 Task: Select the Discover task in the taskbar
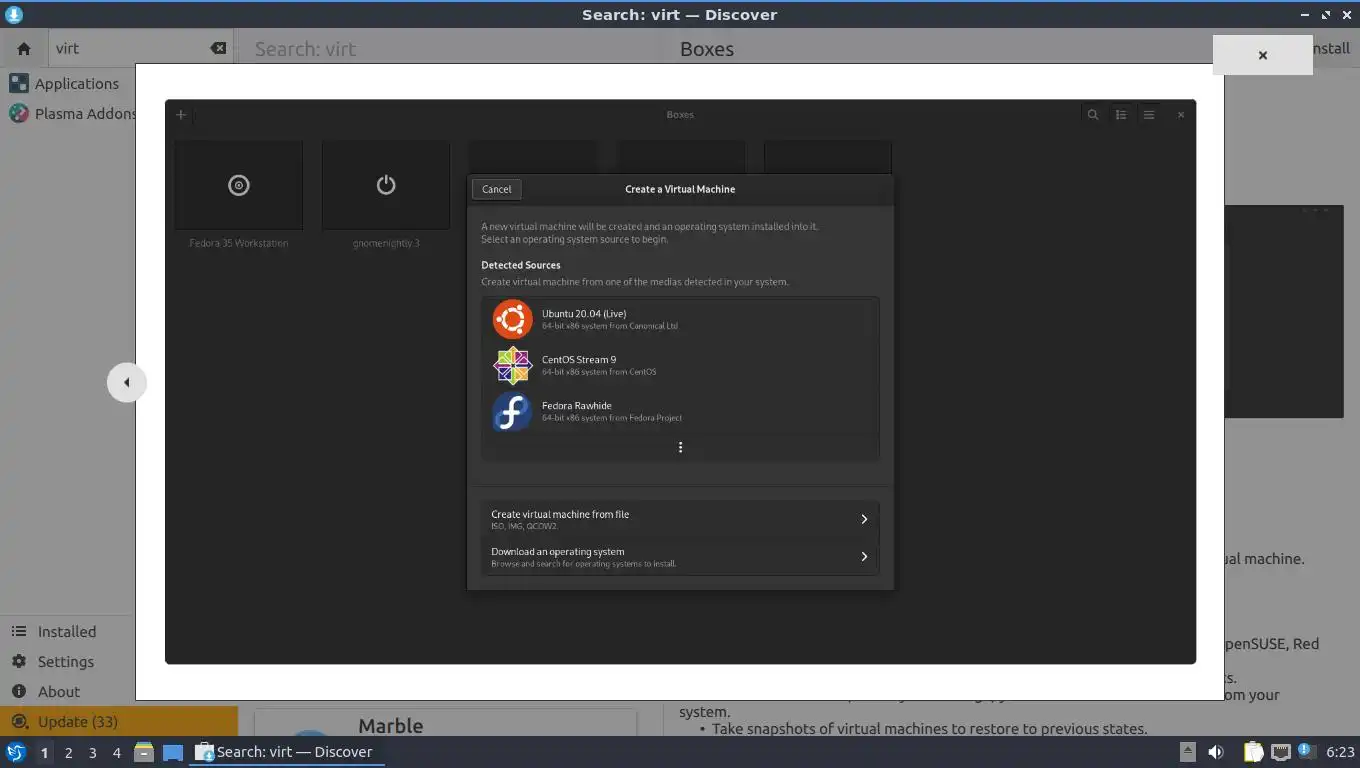(x=287, y=752)
